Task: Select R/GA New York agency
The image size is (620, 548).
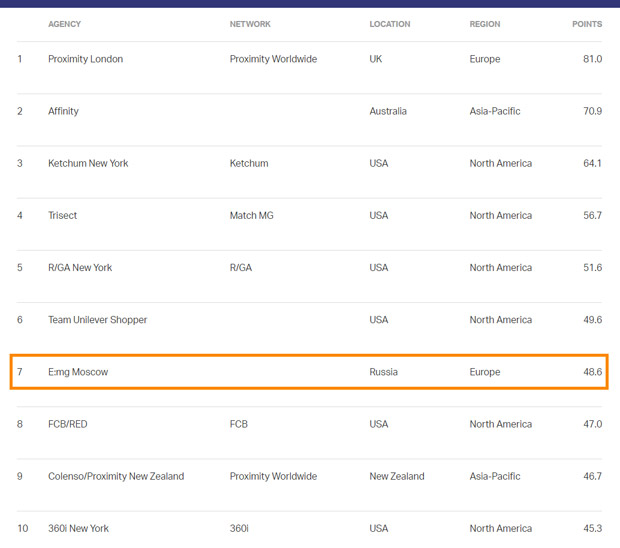Action: click(x=80, y=267)
